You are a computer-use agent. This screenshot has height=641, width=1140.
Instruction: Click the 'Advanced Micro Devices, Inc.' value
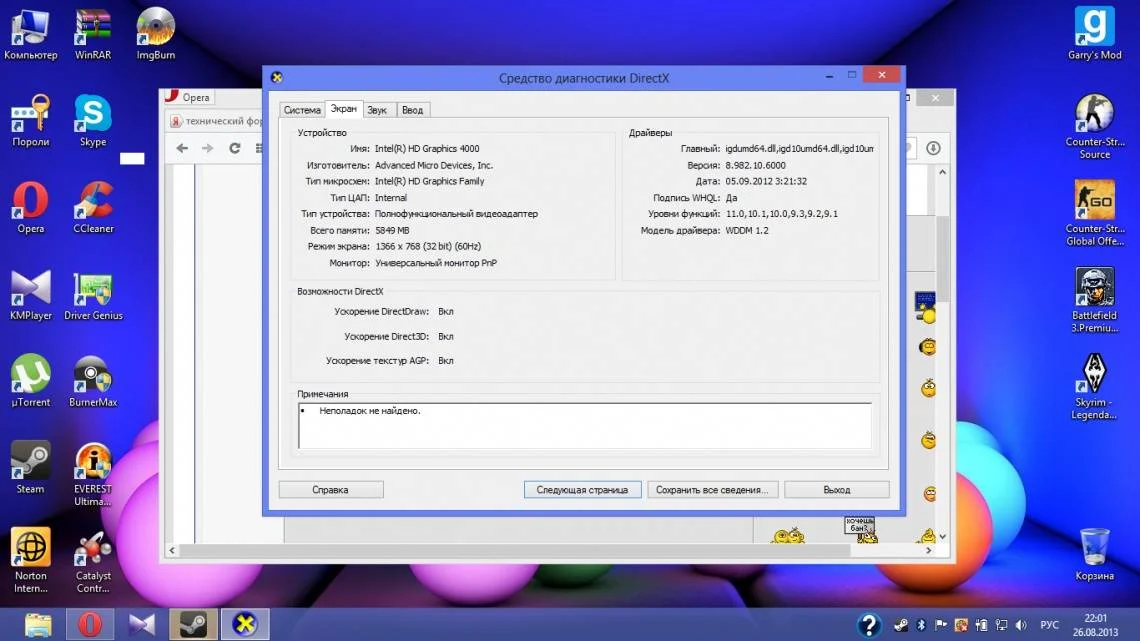tap(433, 165)
